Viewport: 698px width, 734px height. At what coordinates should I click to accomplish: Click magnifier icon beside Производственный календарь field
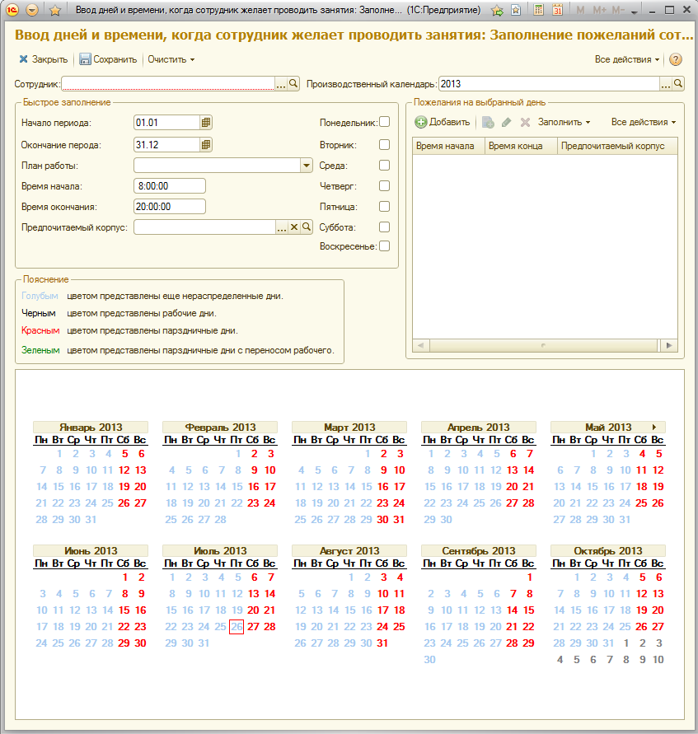678,84
